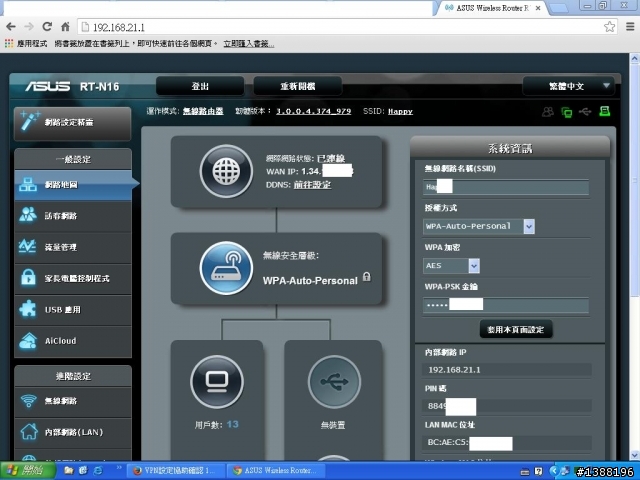Select the clients computer icon on network map
640x480 pixels.
click(217, 382)
